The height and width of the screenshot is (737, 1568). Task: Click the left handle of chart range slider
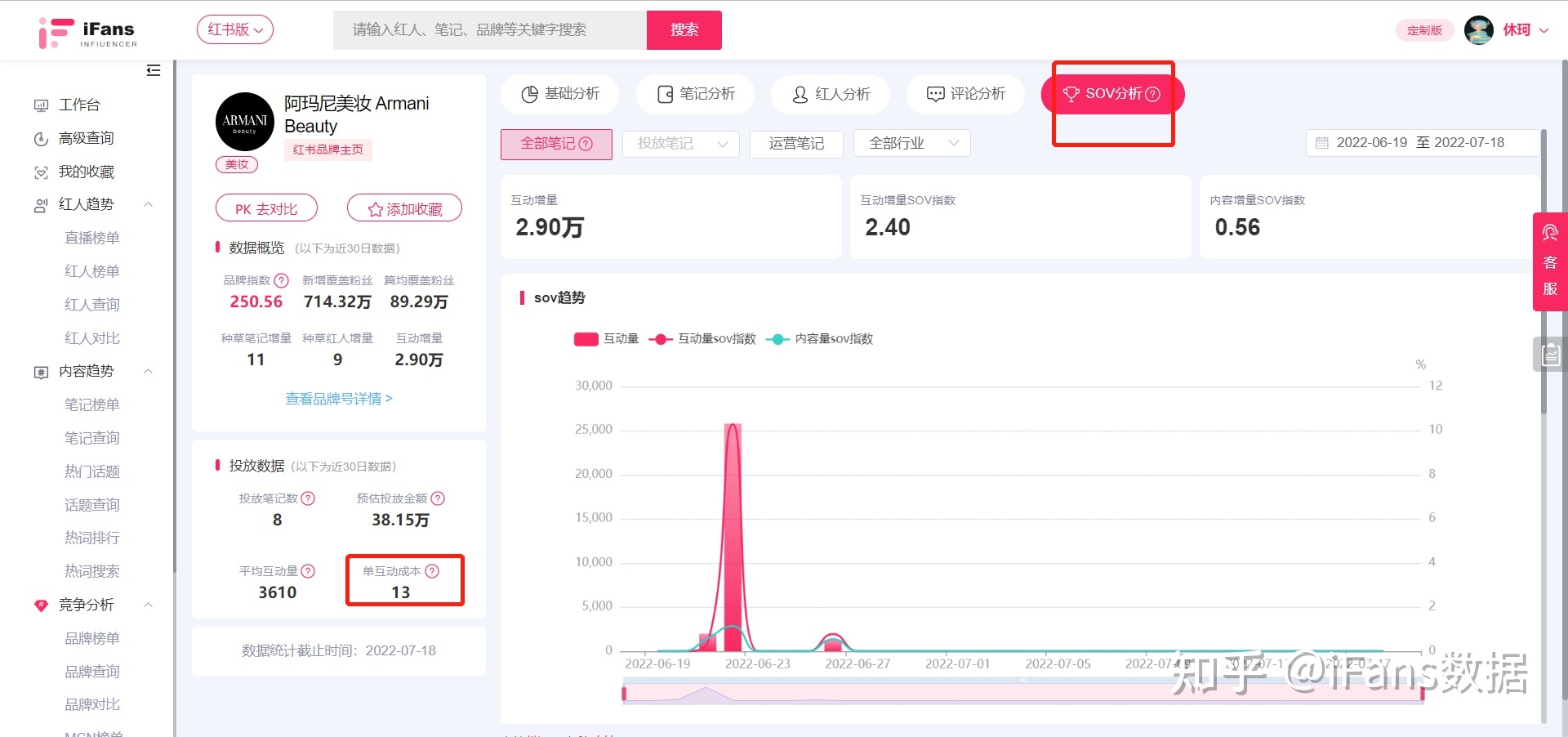pos(624,694)
